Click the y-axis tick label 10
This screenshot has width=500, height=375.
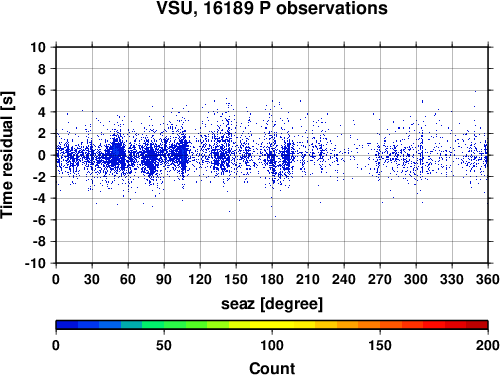click(38, 47)
